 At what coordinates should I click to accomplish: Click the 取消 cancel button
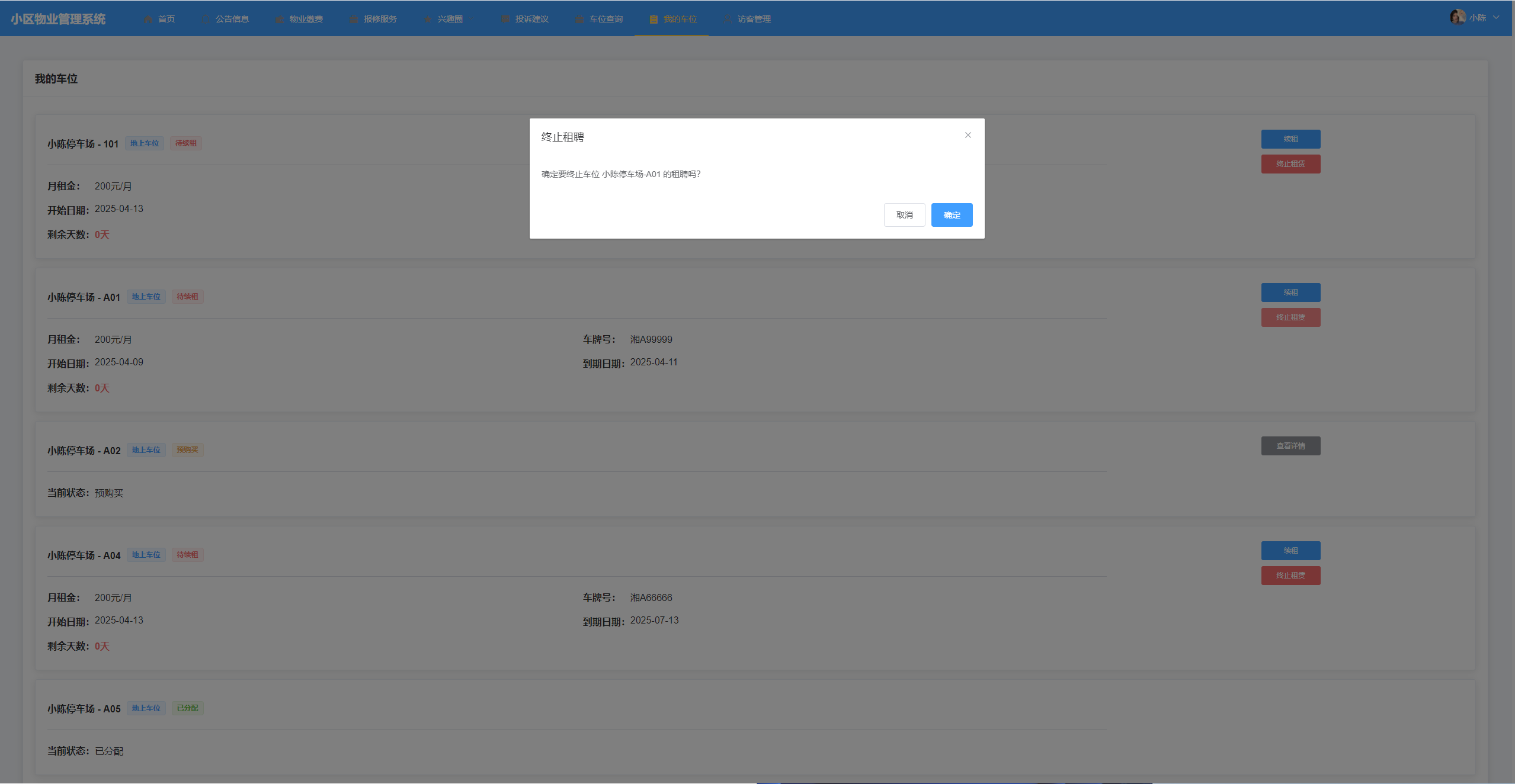click(x=904, y=215)
